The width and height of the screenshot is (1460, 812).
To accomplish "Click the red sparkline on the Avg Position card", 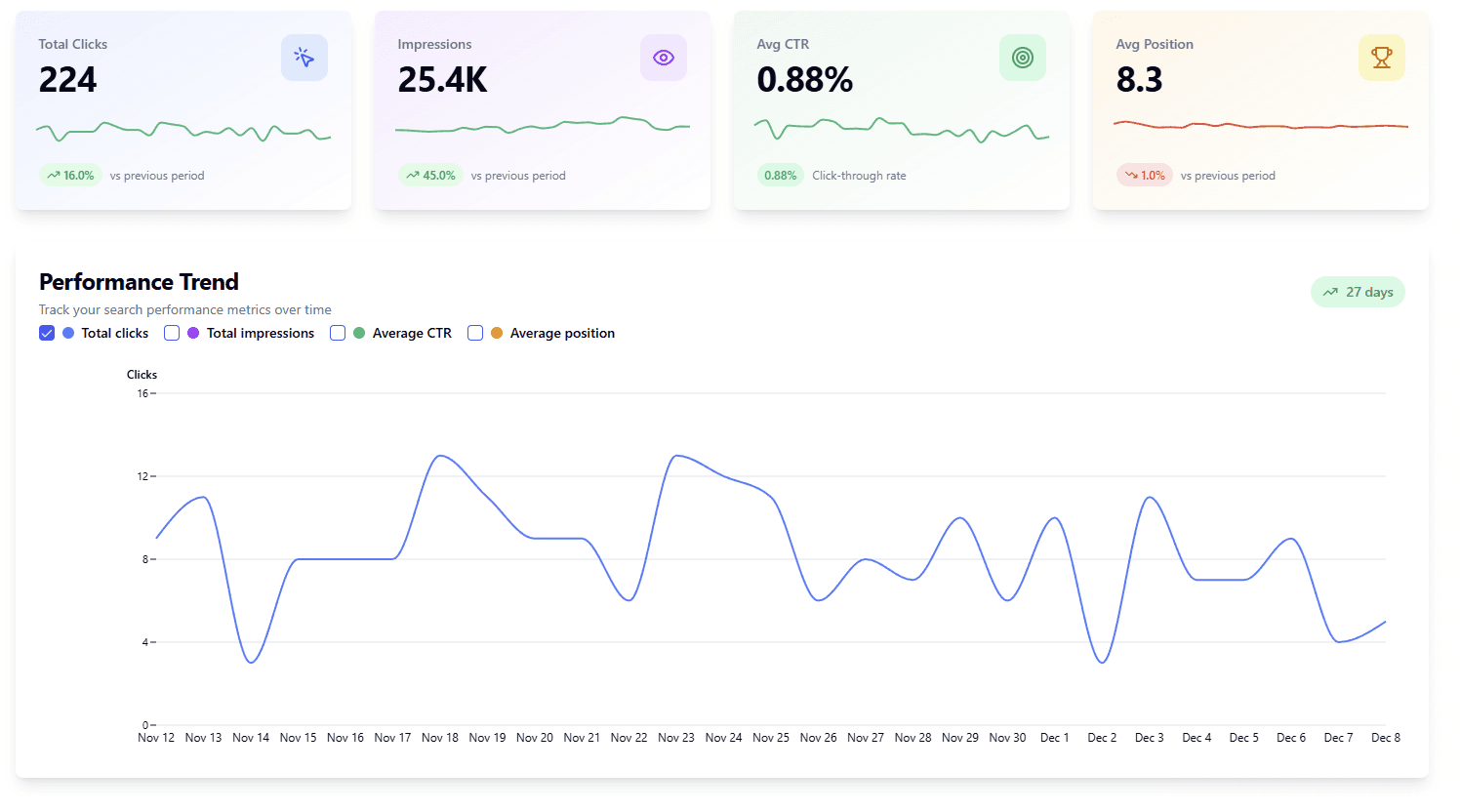I will tap(1260, 126).
